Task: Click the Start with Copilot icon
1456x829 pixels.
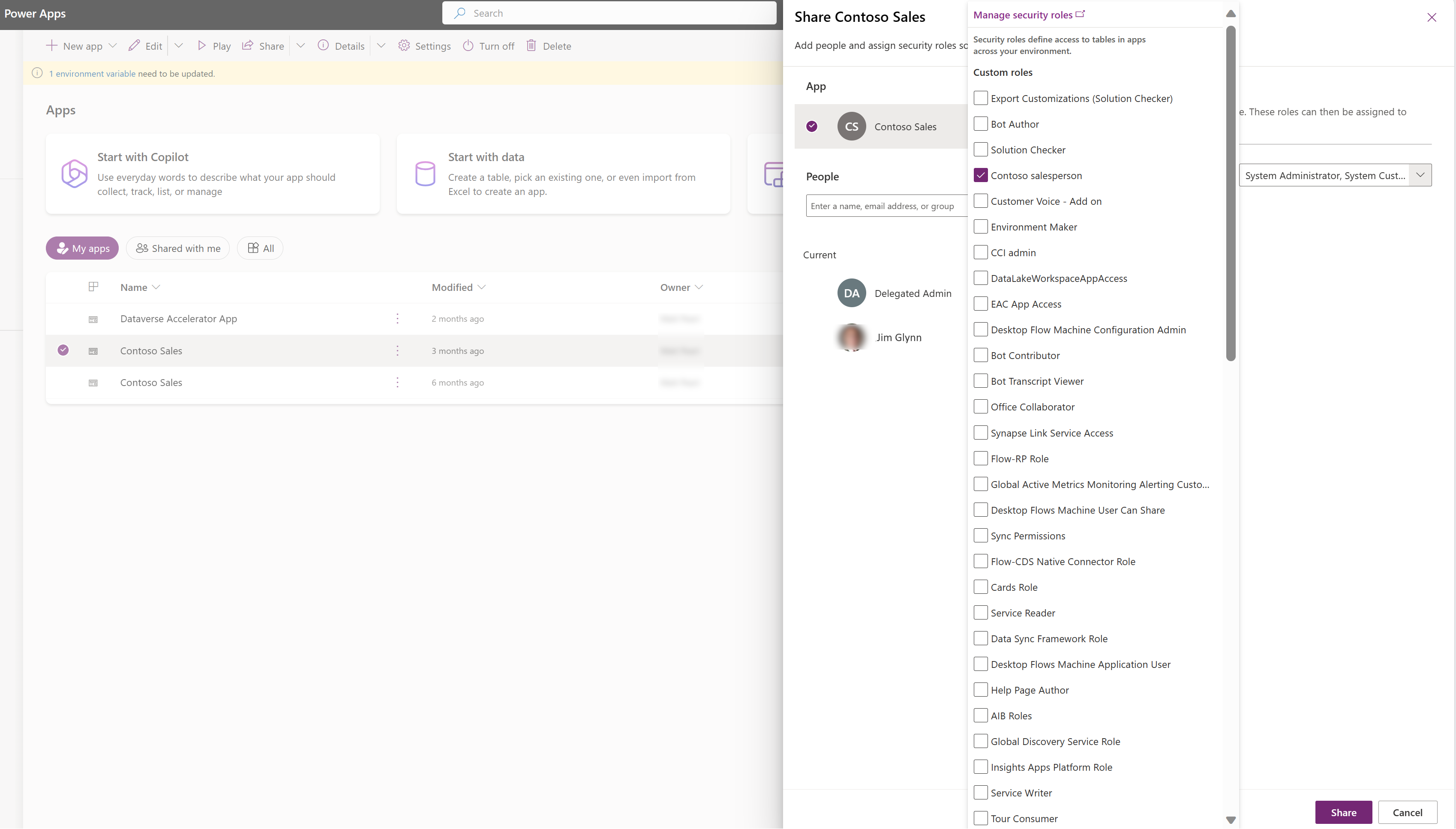Action: [x=74, y=174]
